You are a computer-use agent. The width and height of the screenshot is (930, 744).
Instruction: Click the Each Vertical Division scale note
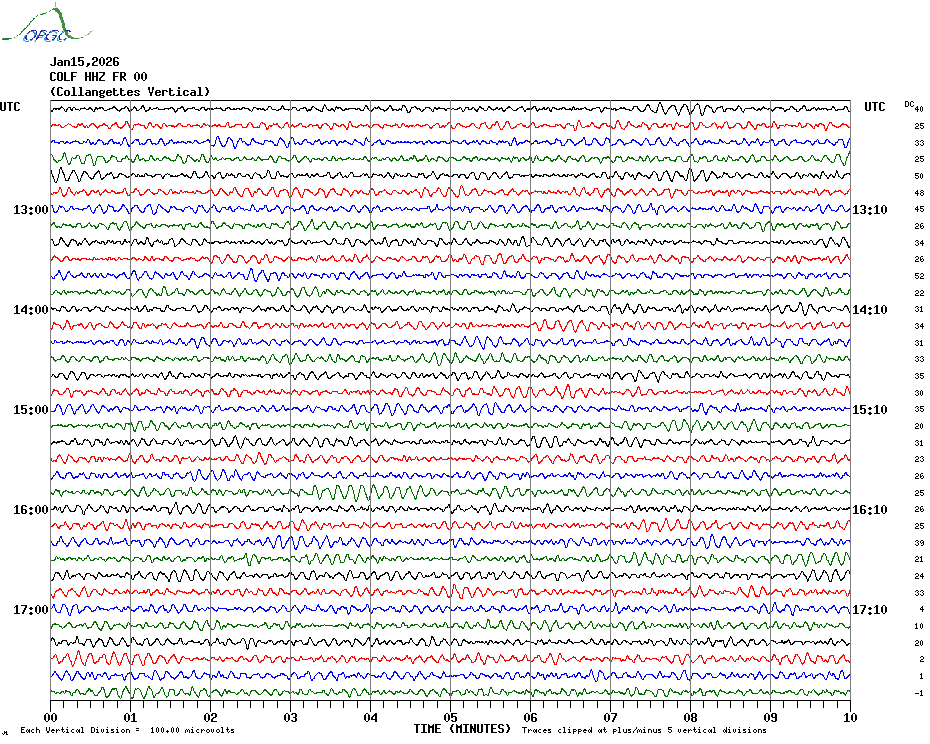point(127,731)
